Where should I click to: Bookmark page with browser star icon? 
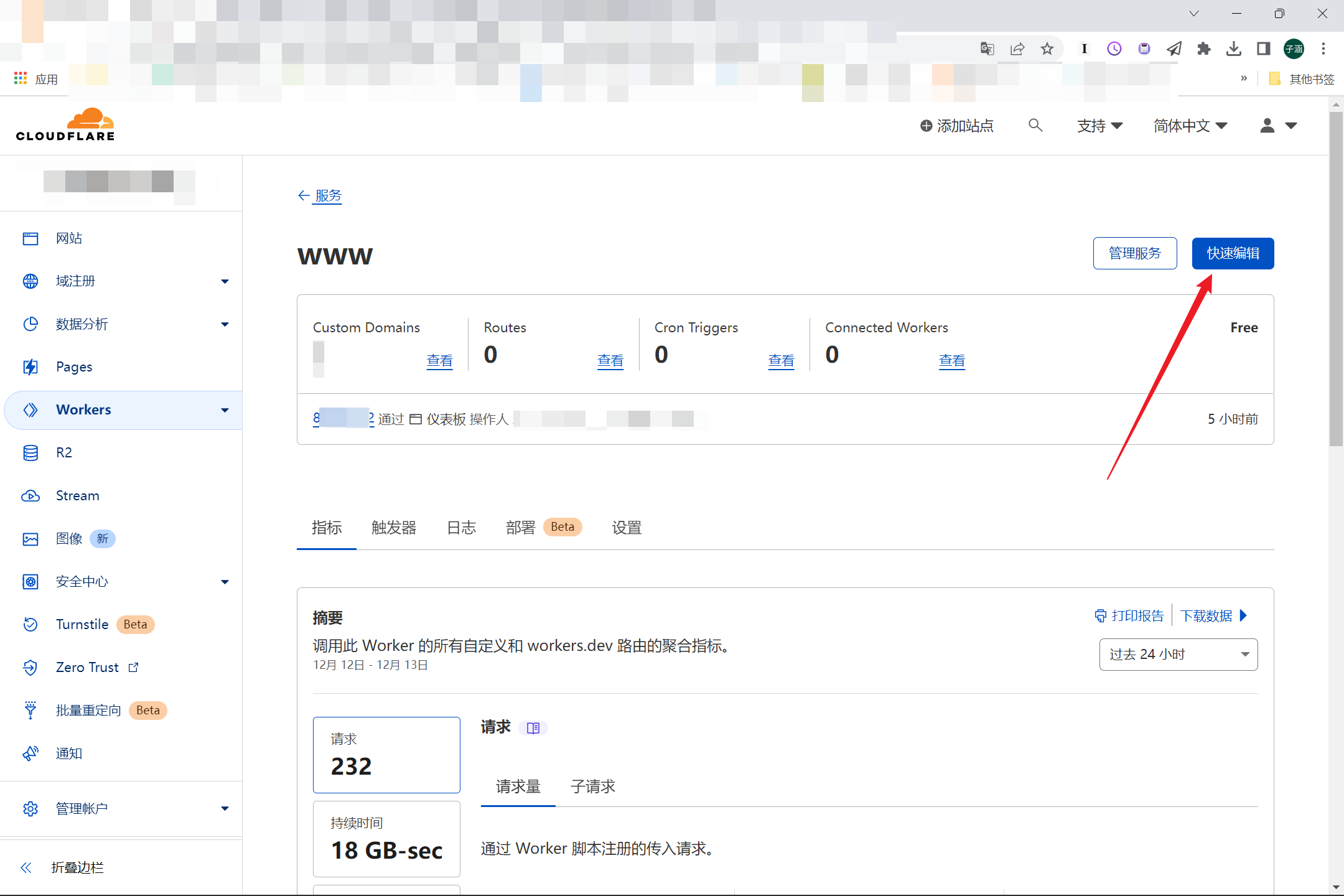coord(1048,49)
